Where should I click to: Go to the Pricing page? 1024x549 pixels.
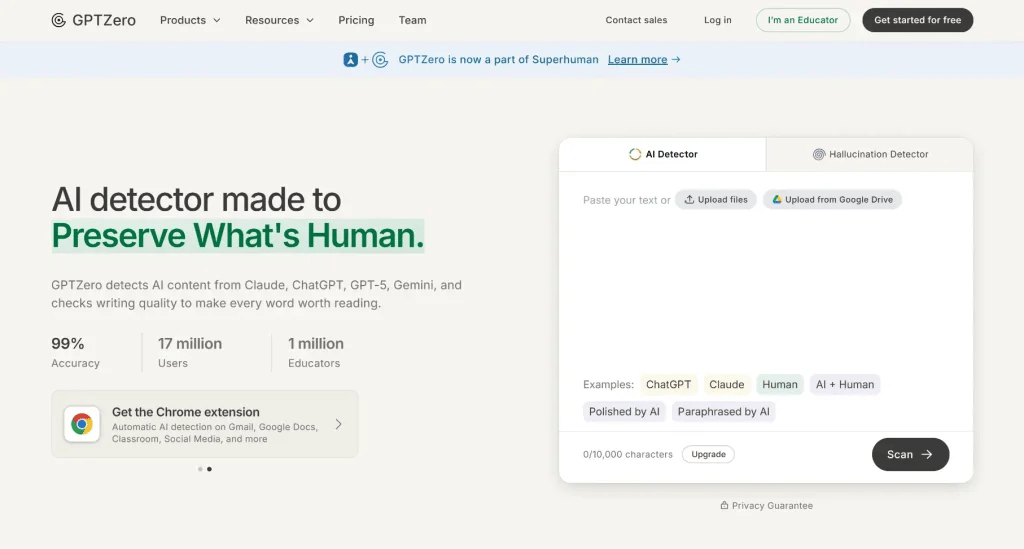356,20
